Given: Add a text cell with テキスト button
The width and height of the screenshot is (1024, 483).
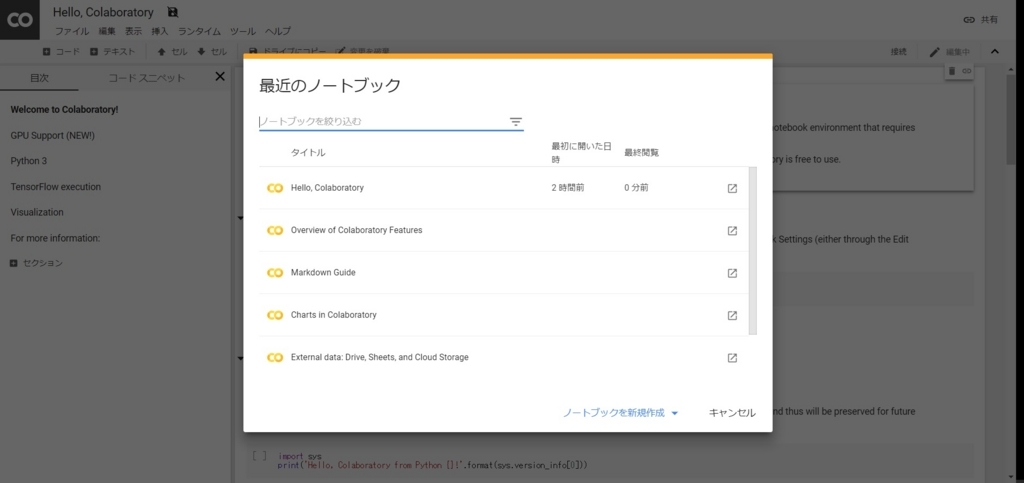Looking at the screenshot, I should coord(112,52).
